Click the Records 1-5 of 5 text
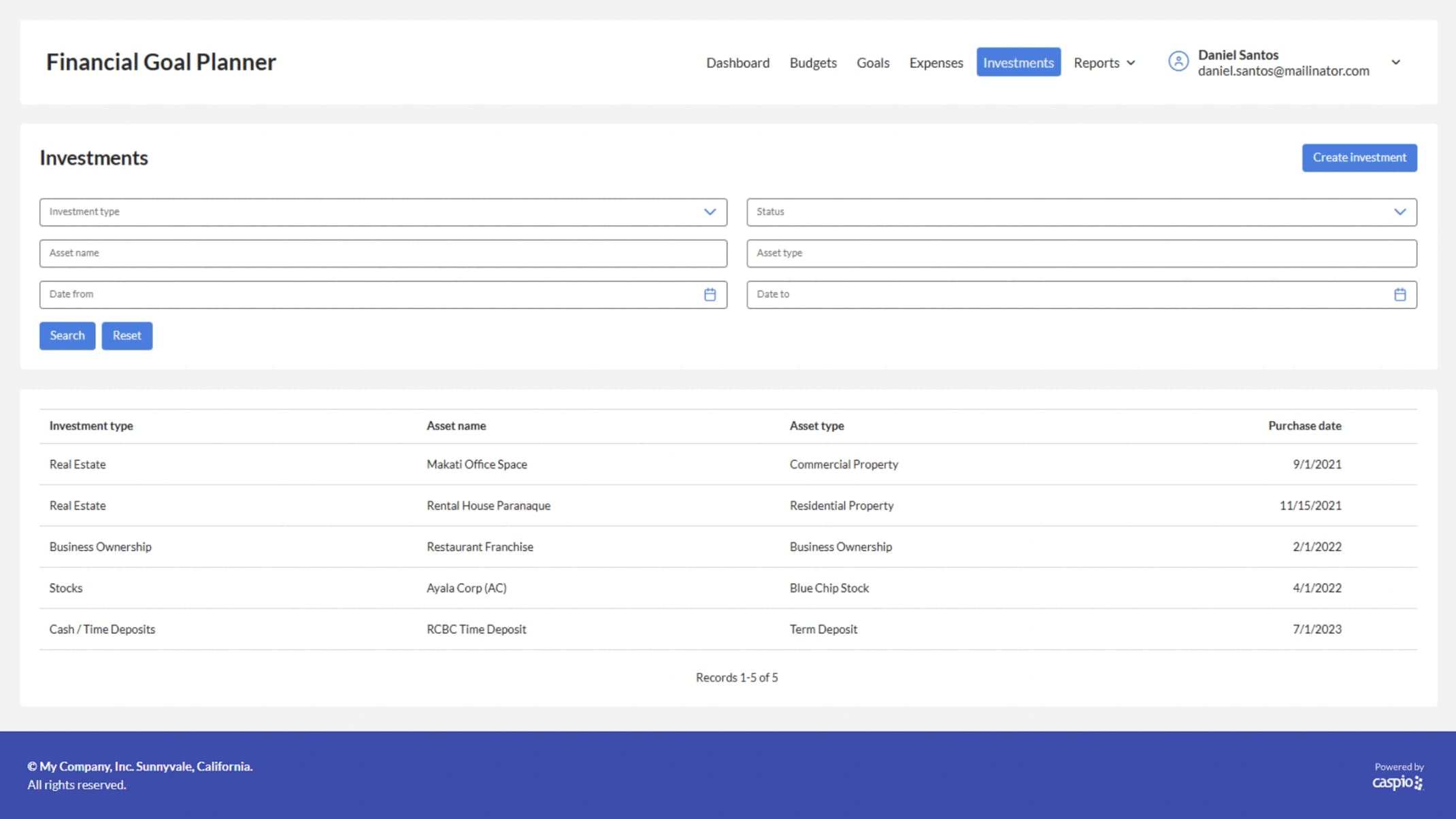This screenshot has width=1456, height=819. (x=737, y=678)
